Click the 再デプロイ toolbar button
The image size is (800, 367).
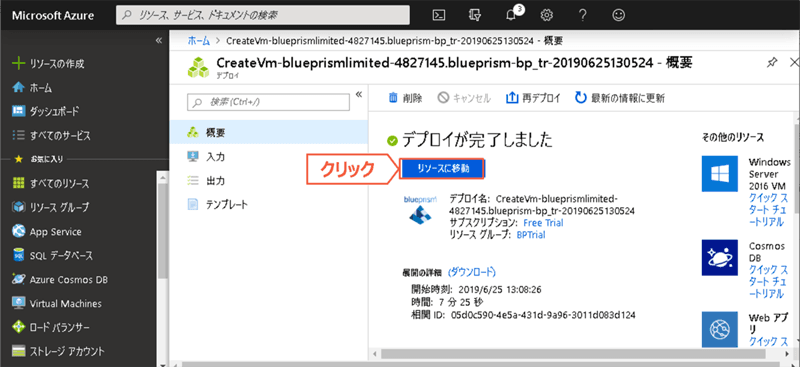point(533,98)
